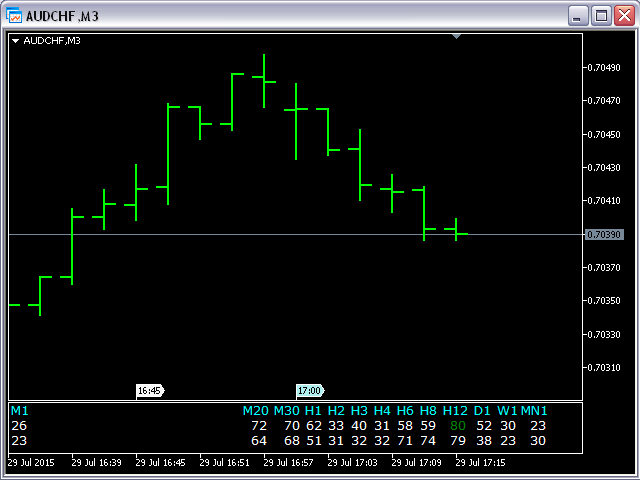
Task: Select the D1 timeframe label
Action: (482, 411)
